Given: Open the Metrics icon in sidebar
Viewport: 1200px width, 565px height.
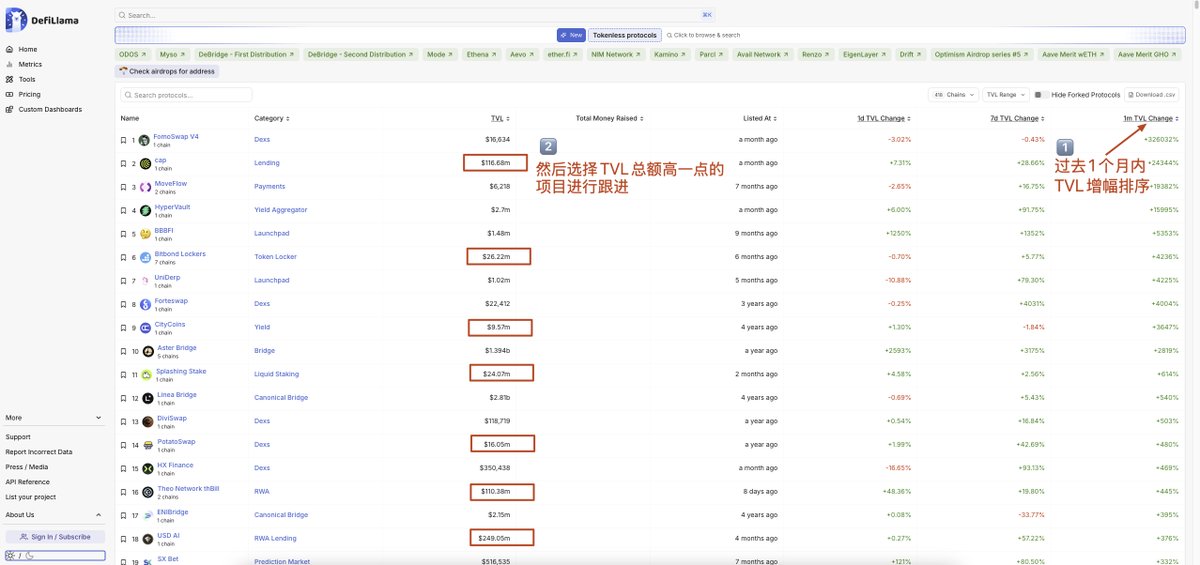Looking at the screenshot, I should 10,64.
